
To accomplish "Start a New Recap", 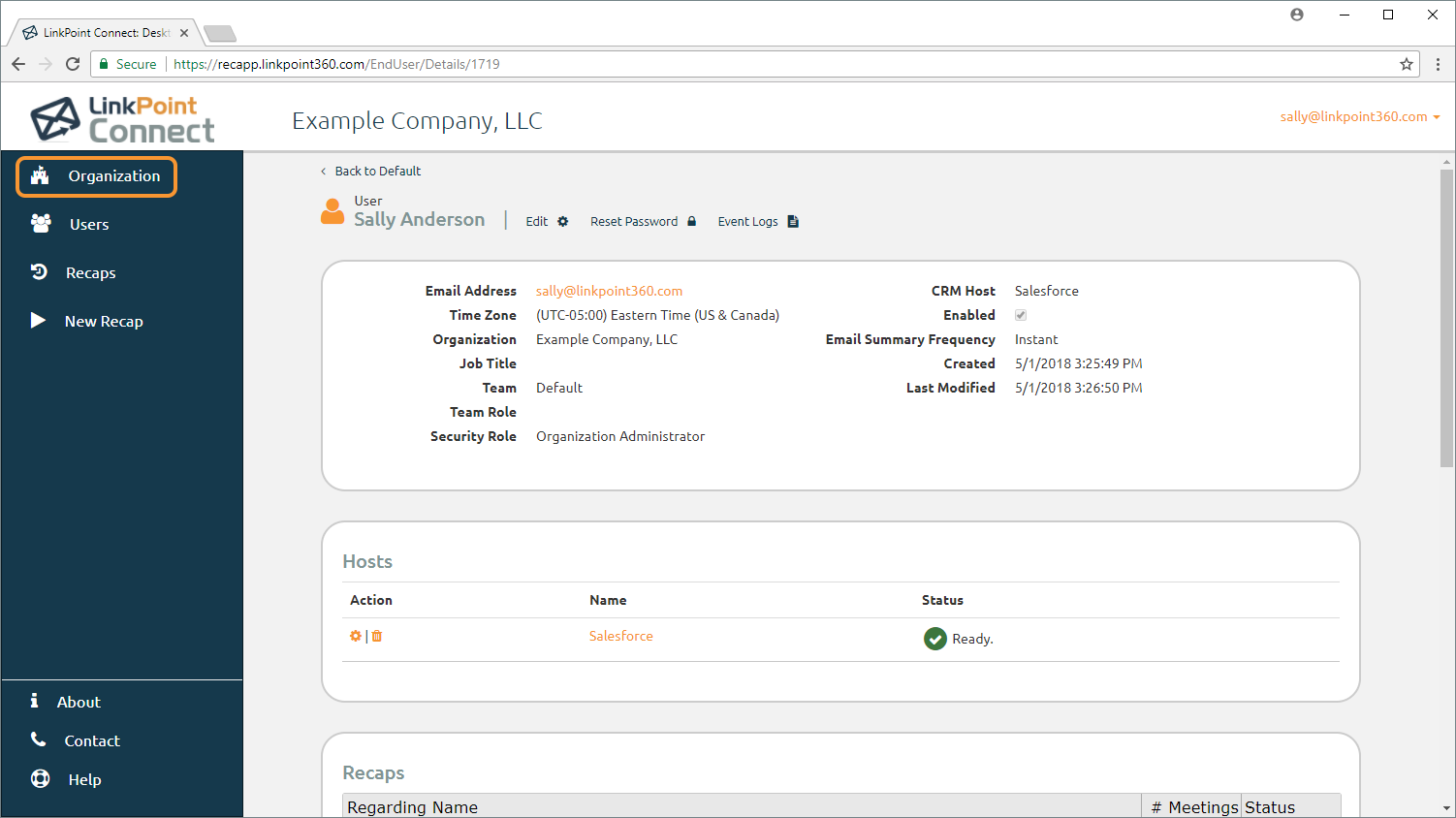I will (103, 322).
